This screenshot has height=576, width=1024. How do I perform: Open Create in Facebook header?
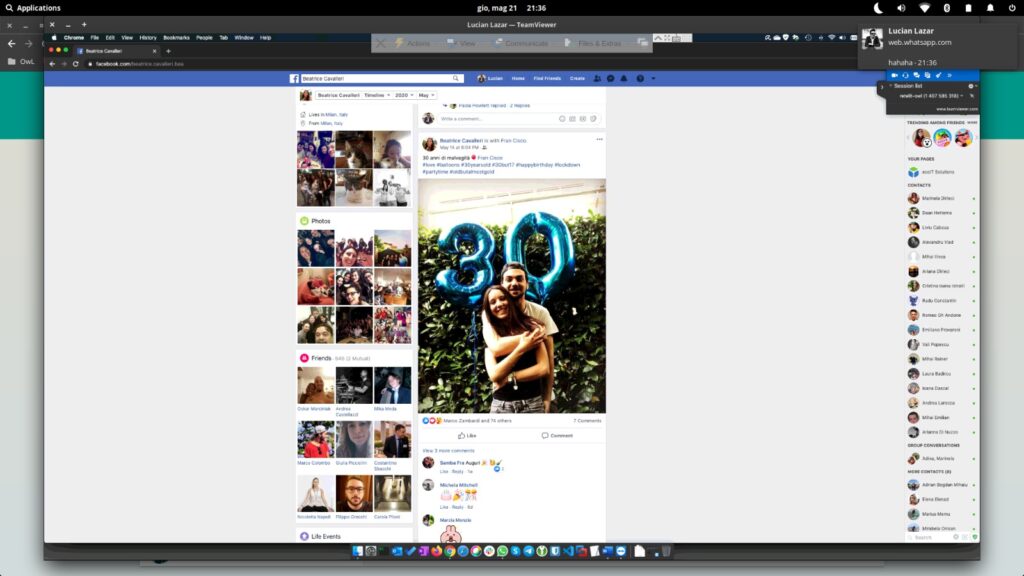coord(577,78)
